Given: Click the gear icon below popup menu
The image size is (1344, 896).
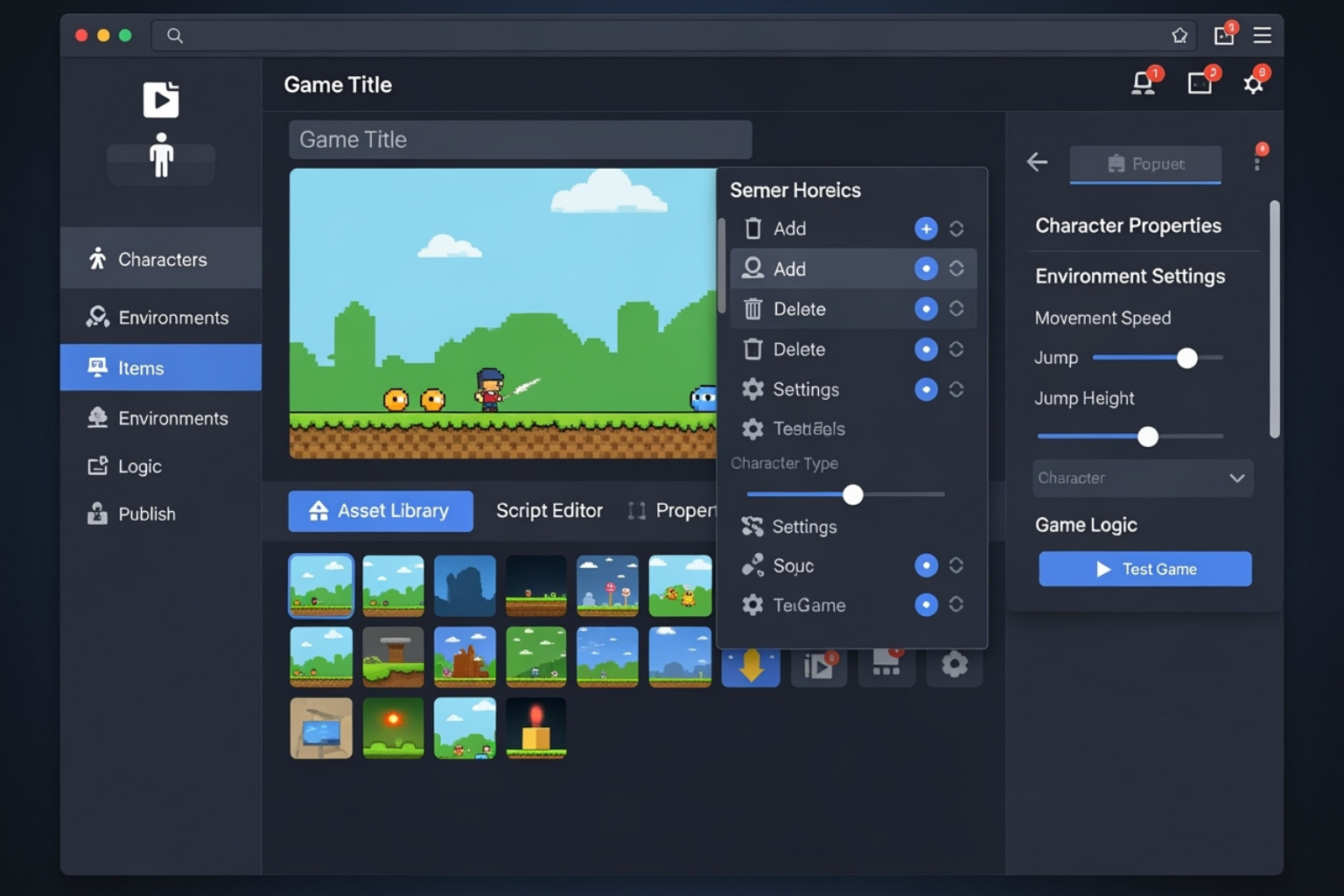Looking at the screenshot, I should [x=954, y=665].
